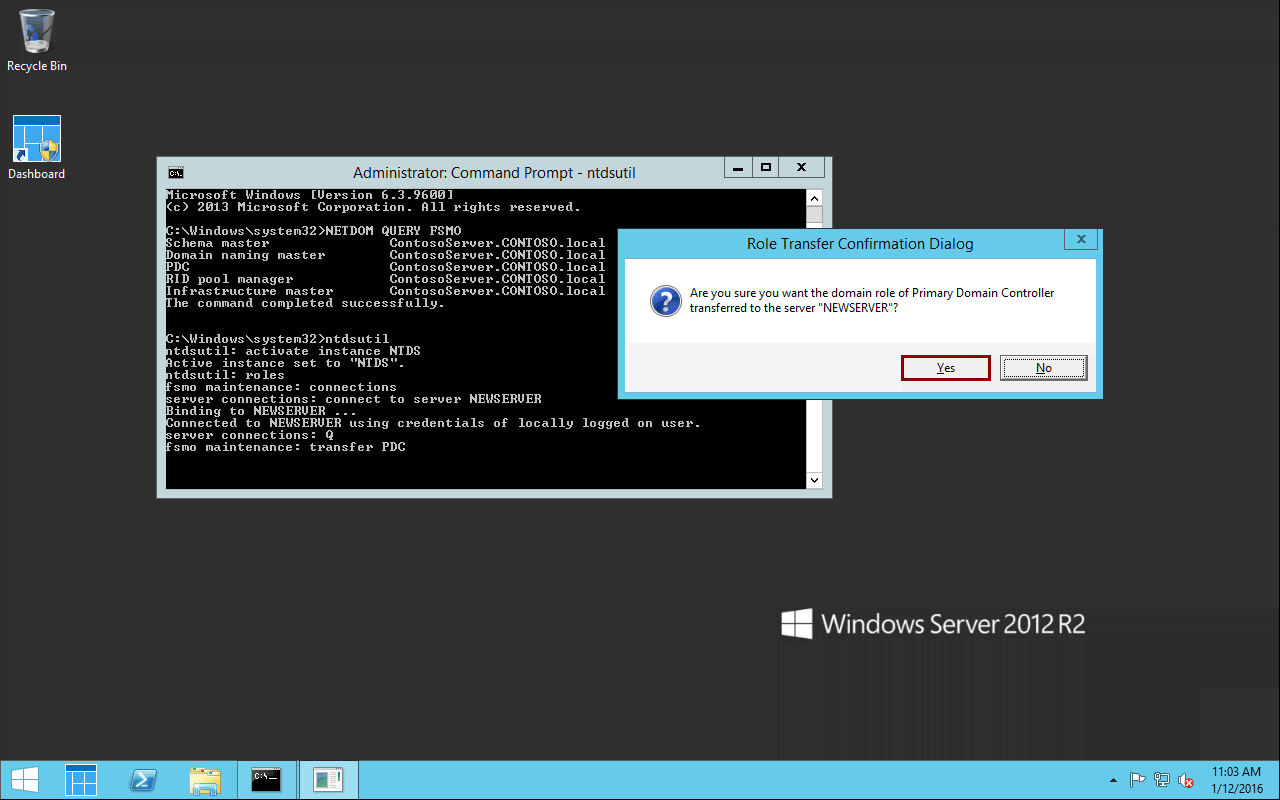Confirm the role transfer by clicking Yes
This screenshot has width=1280, height=800.
coord(944,367)
